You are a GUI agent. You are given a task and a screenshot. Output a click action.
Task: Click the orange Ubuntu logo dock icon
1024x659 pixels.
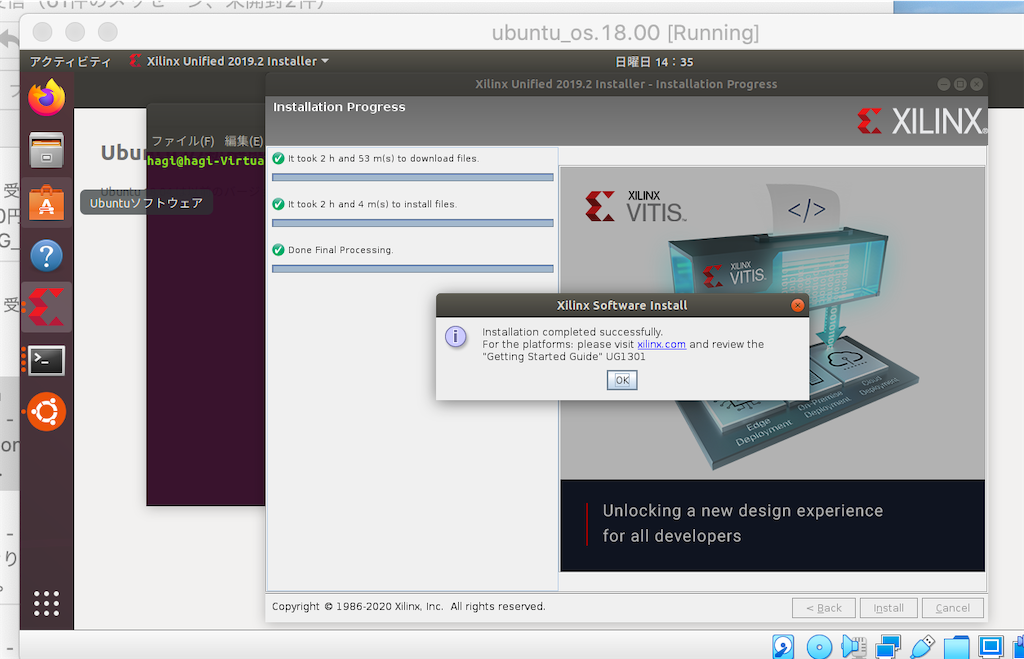pyautogui.click(x=46, y=411)
